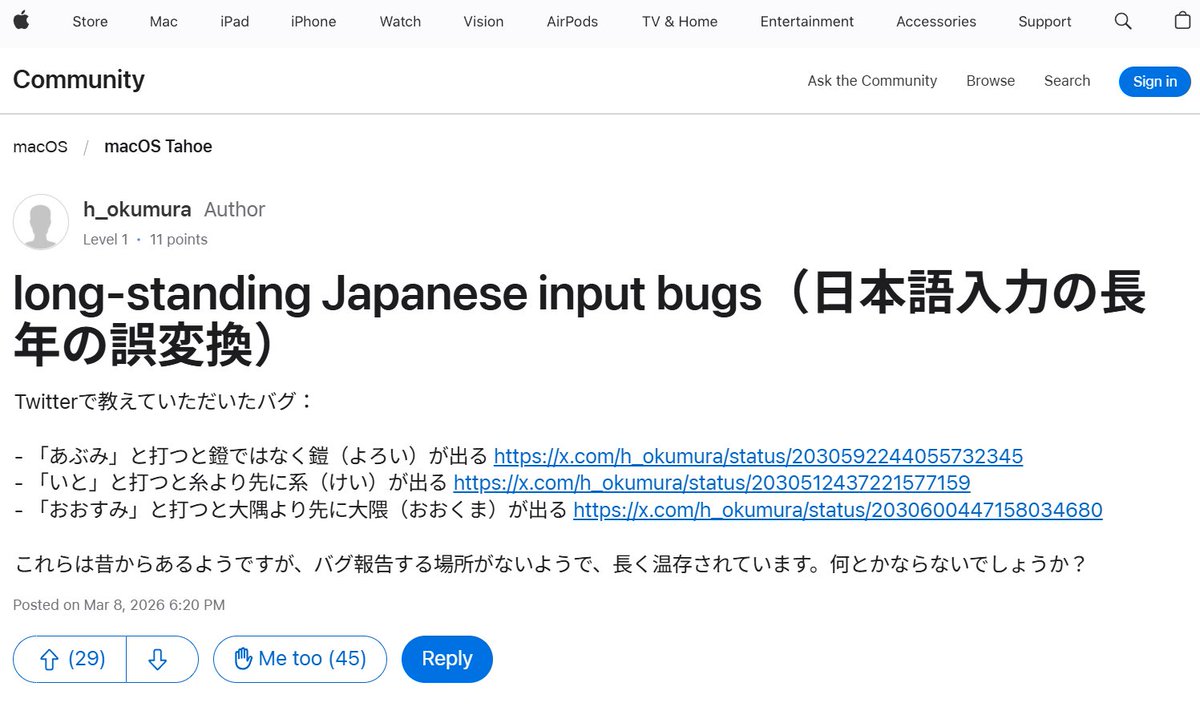The image size is (1200, 719).
Task: Open the AirPods menu
Action: (x=573, y=21)
